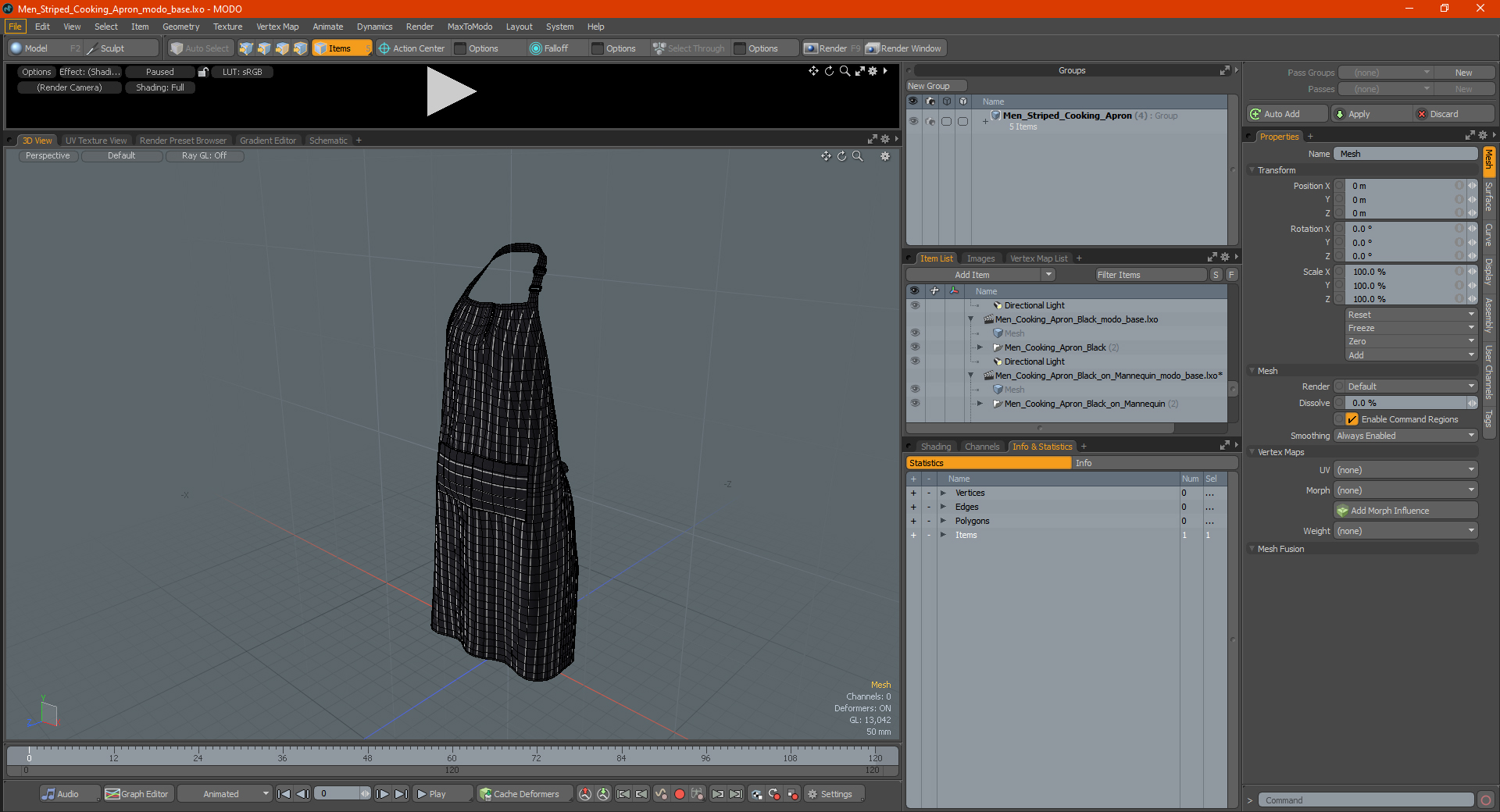This screenshot has width=1500, height=812.
Task: Open UV vertex map dropdown
Action: 1405,470
